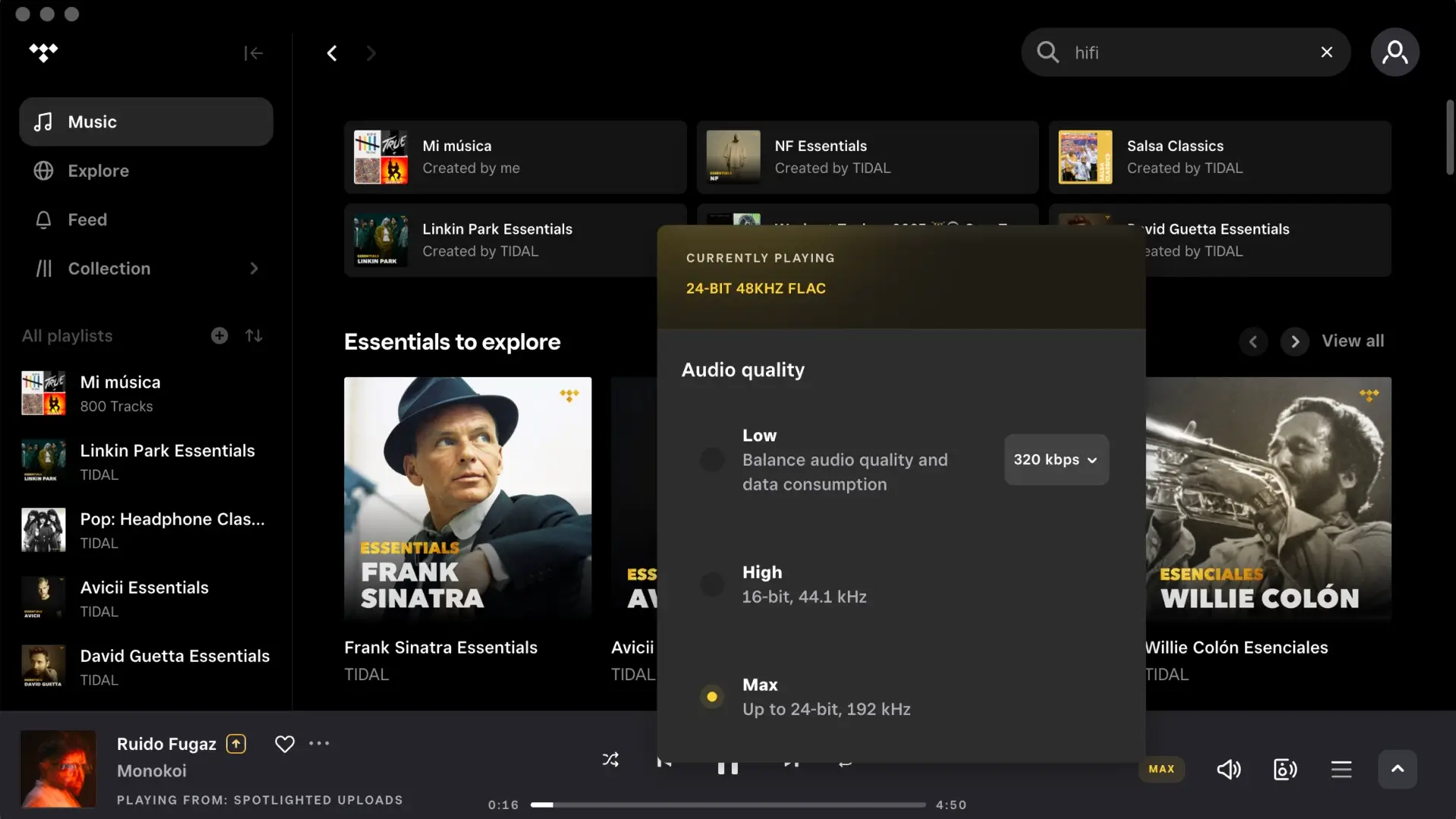Viewport: 1456px width, 819px height.
Task: Click View all next to Essentials
Action: click(1354, 341)
